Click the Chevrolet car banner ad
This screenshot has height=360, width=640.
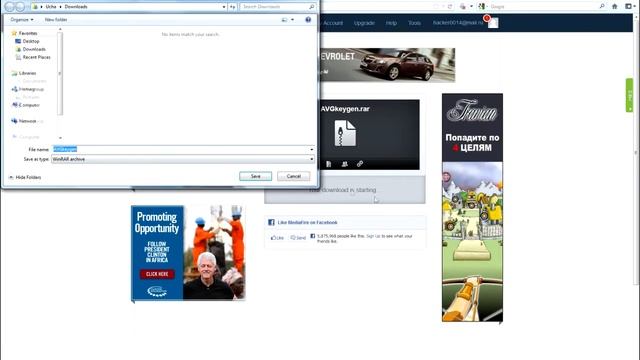click(387, 65)
